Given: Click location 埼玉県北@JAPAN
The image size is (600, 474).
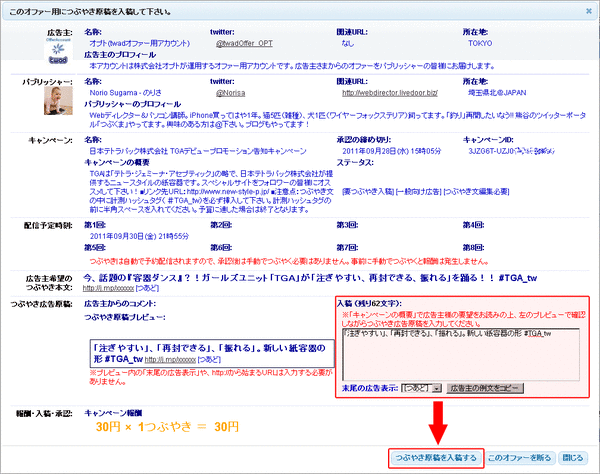Looking at the screenshot, I should tap(497, 93).
